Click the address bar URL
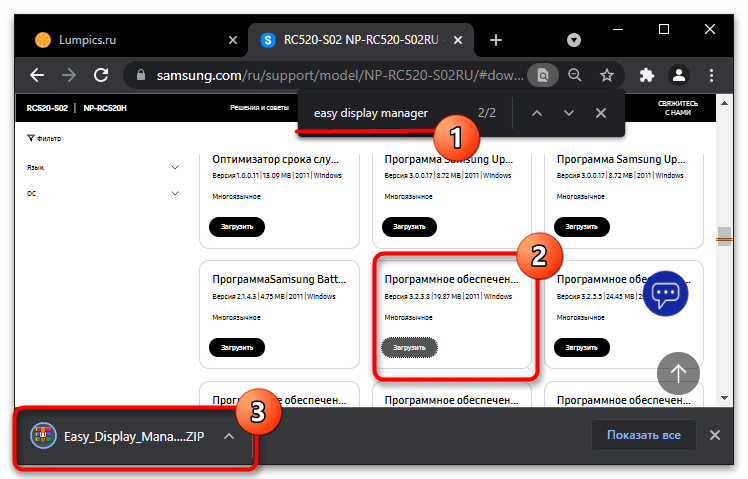This screenshot has height=479, width=748. point(340,75)
